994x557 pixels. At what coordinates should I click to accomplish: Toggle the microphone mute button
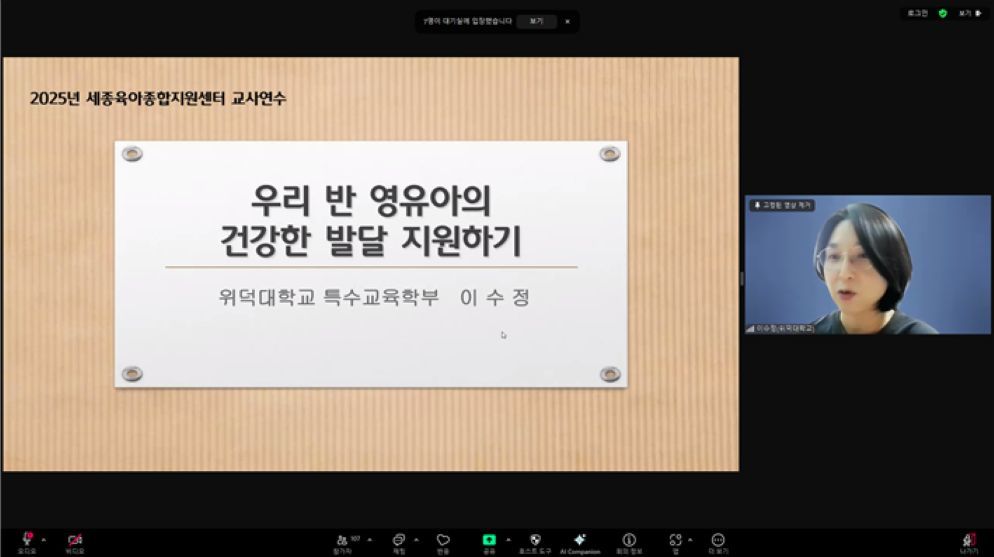27,540
